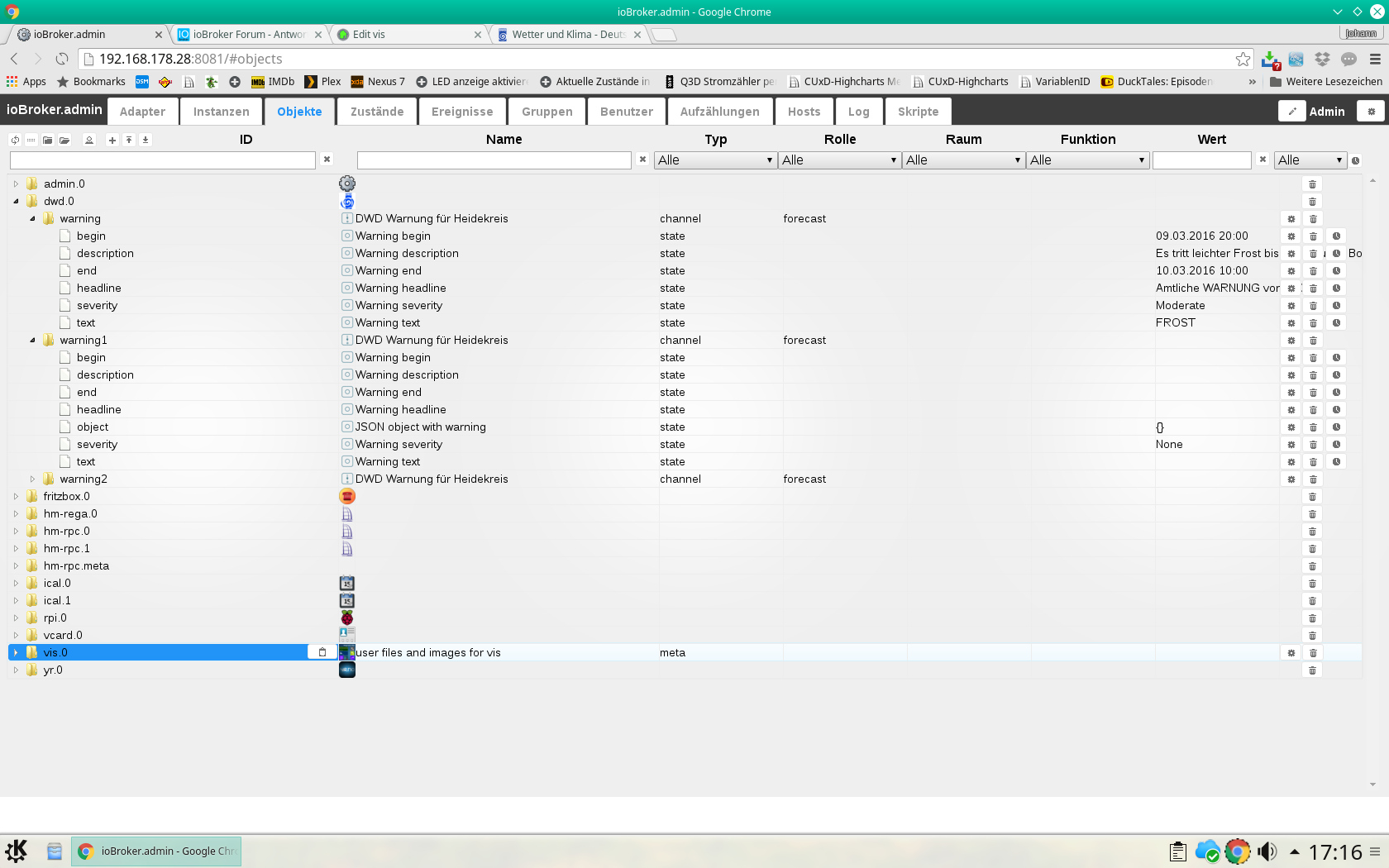Open the Skripte tab

tap(918, 112)
